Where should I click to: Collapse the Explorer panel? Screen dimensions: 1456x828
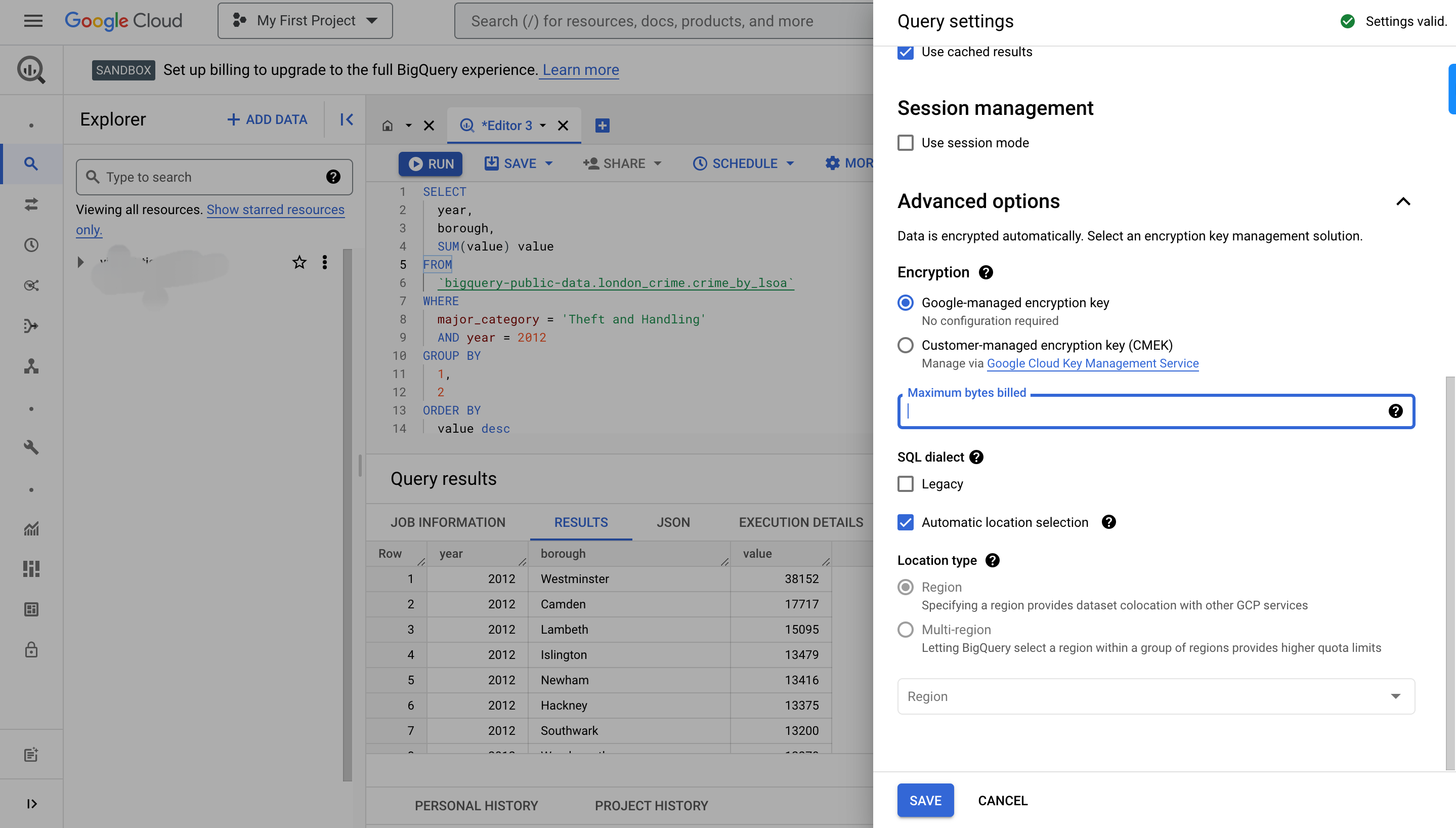point(347,119)
